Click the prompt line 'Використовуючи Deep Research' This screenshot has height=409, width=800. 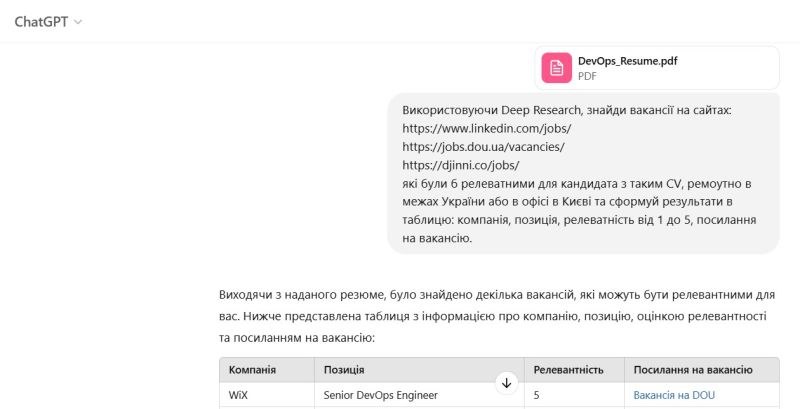point(567,110)
